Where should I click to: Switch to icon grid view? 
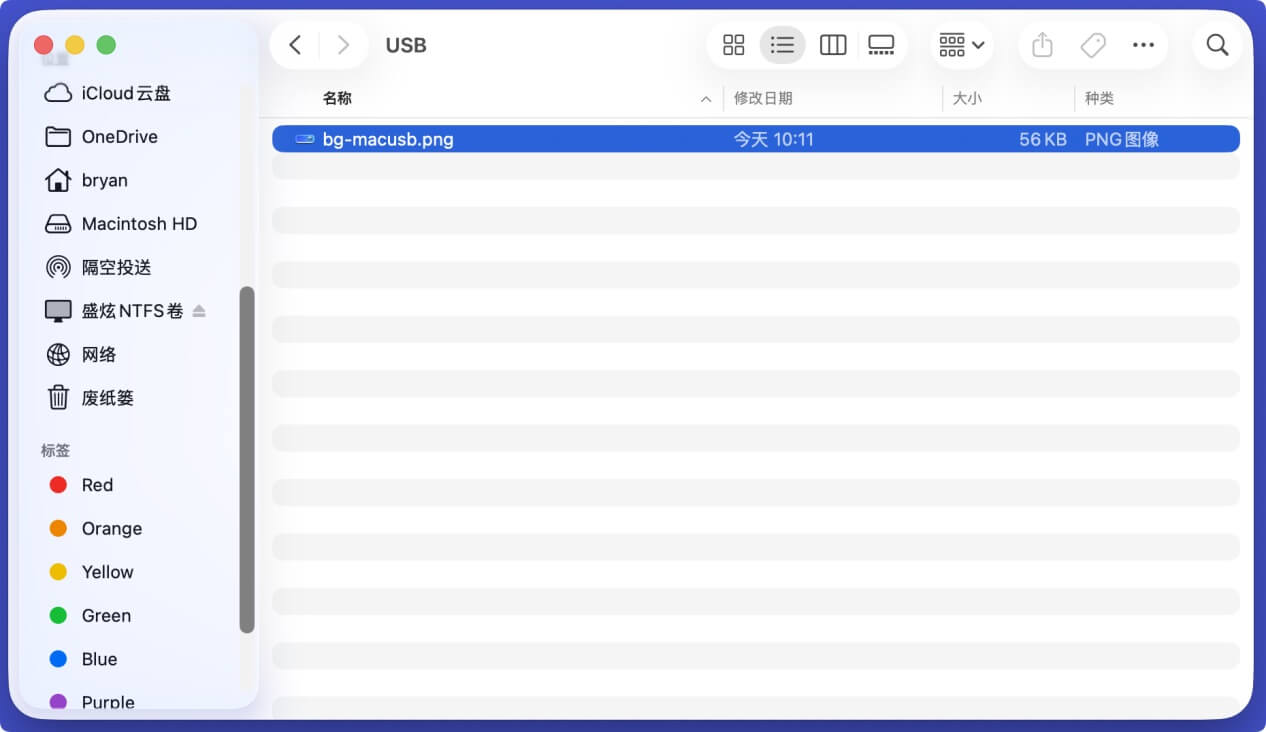tap(734, 45)
